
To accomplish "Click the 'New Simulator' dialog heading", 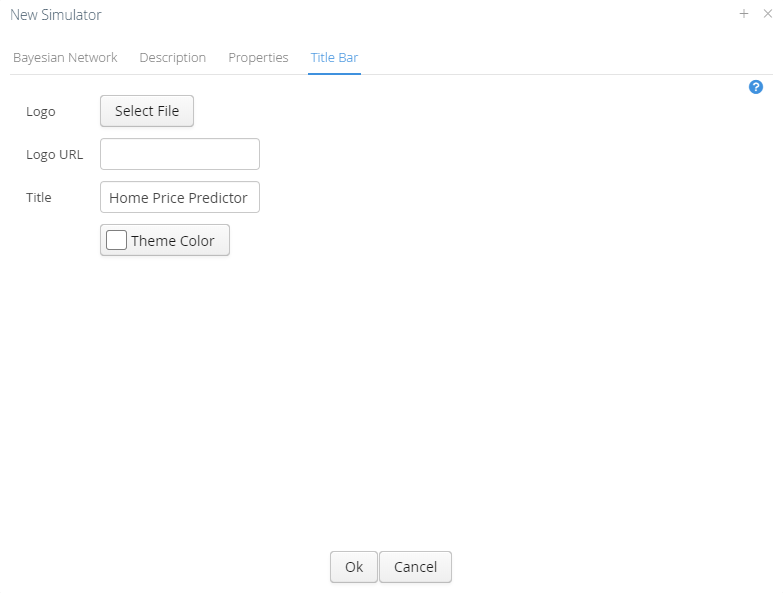I will click(55, 15).
